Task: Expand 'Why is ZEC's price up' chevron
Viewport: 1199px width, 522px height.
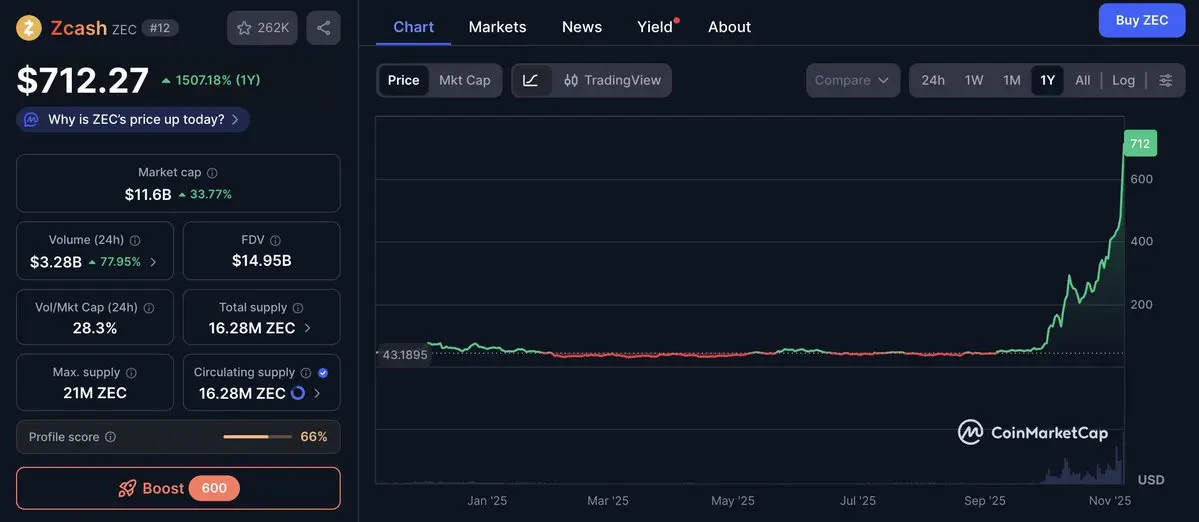Action: point(235,119)
